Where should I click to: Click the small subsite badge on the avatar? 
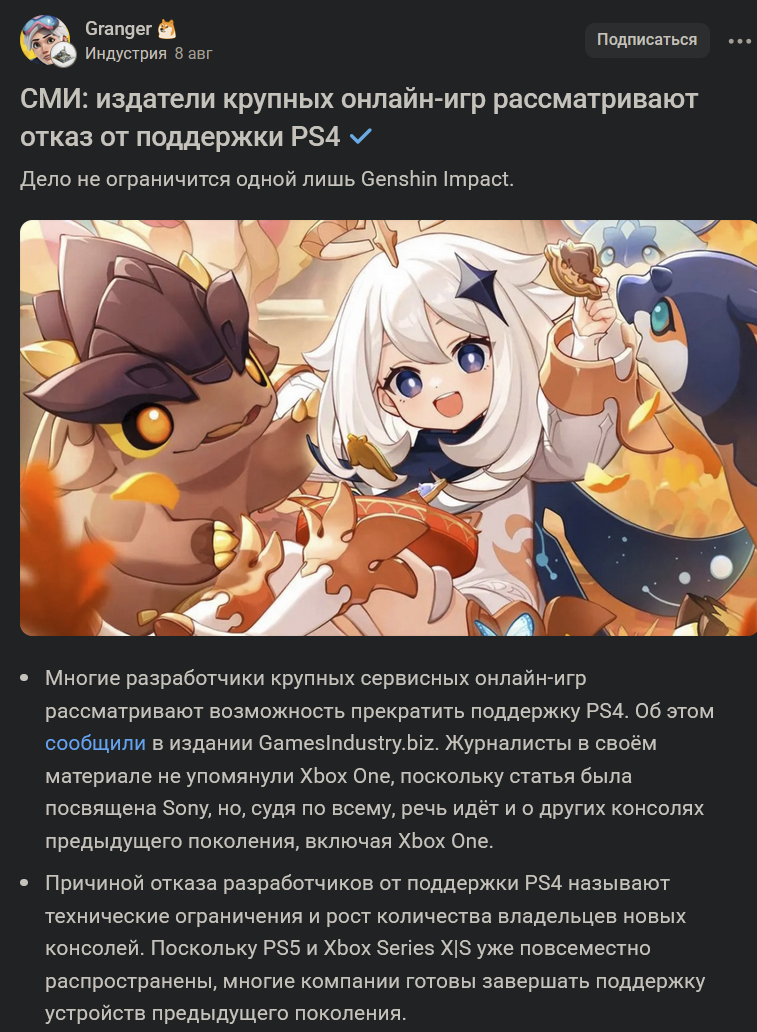click(x=64, y=55)
